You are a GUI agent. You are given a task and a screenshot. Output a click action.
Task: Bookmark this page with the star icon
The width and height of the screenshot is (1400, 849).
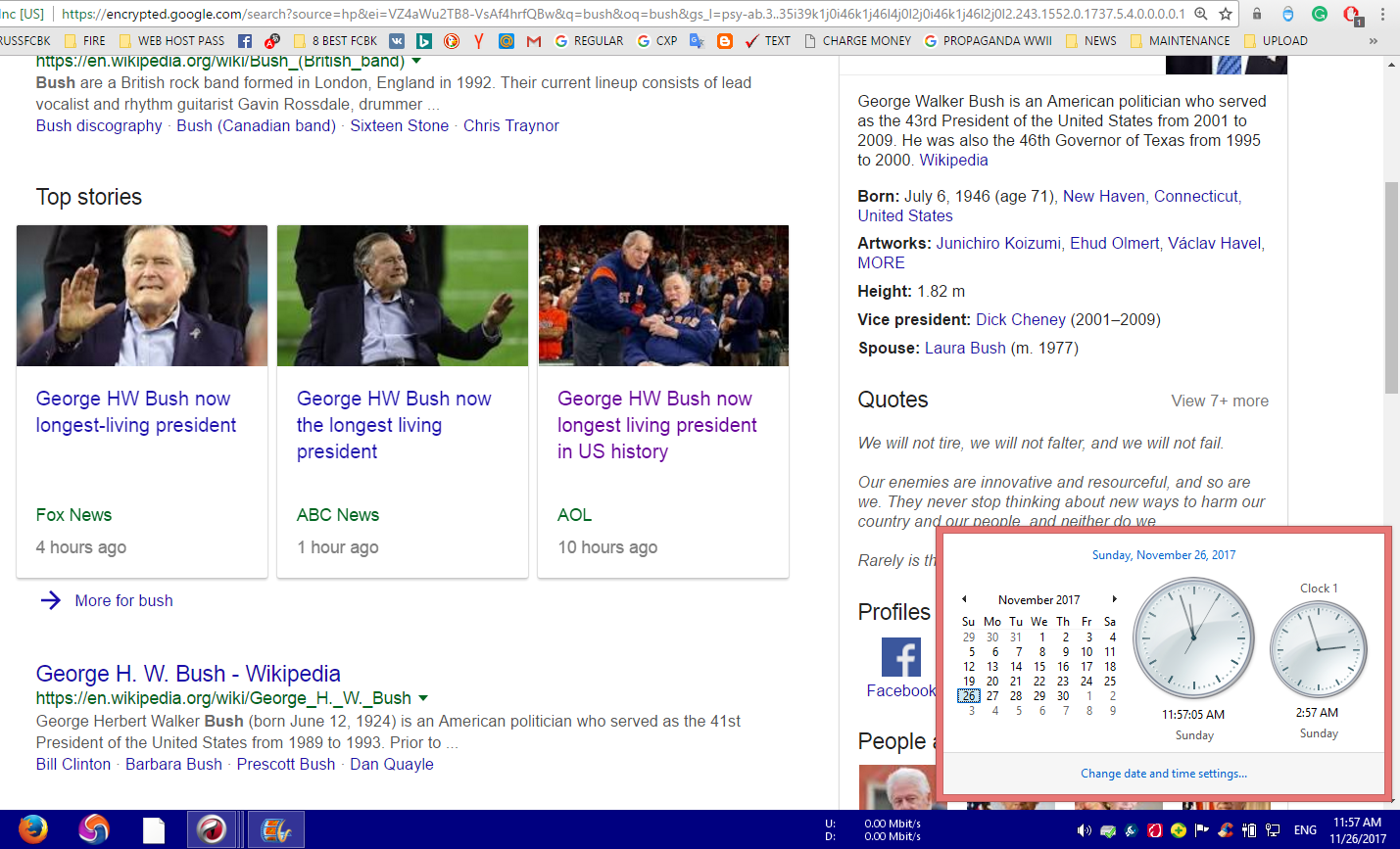(1226, 14)
